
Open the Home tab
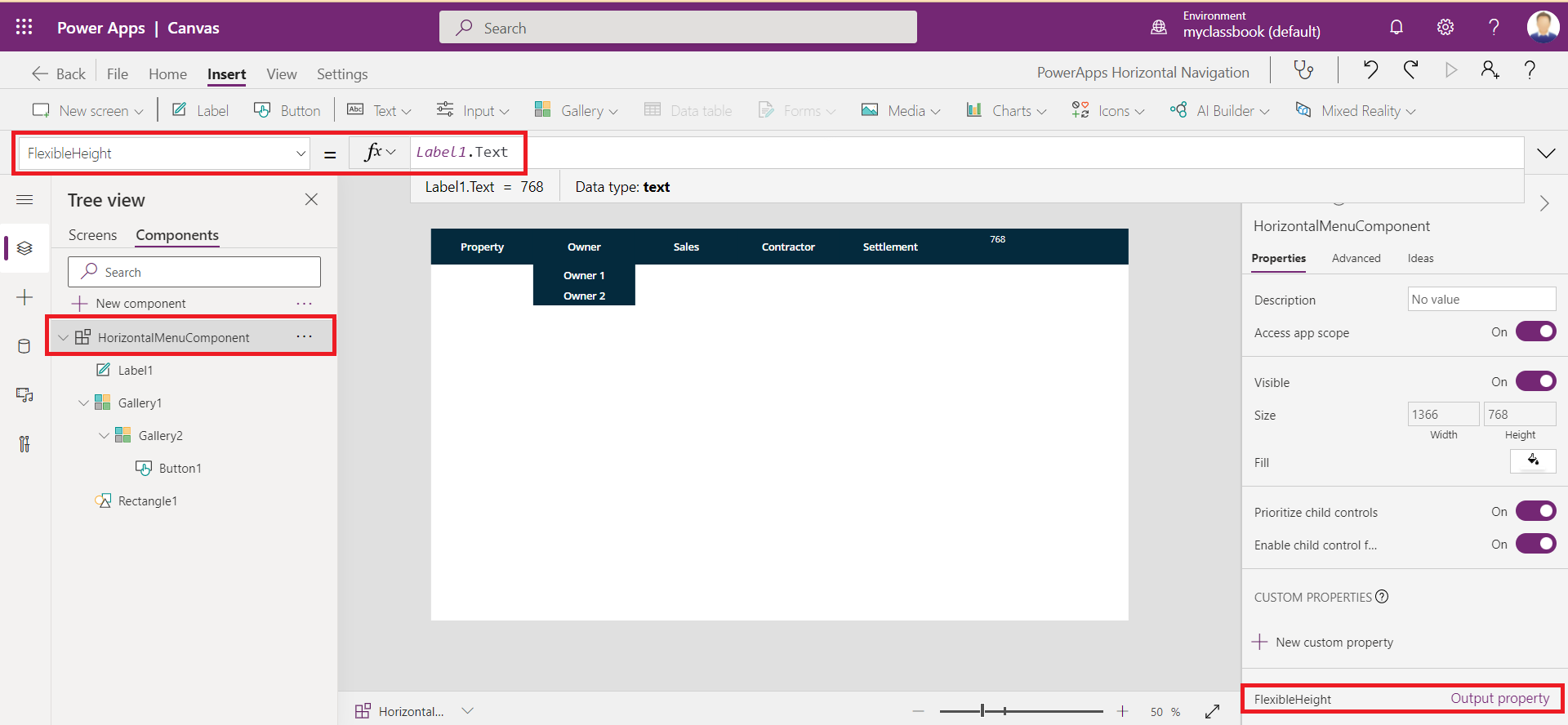coord(167,73)
